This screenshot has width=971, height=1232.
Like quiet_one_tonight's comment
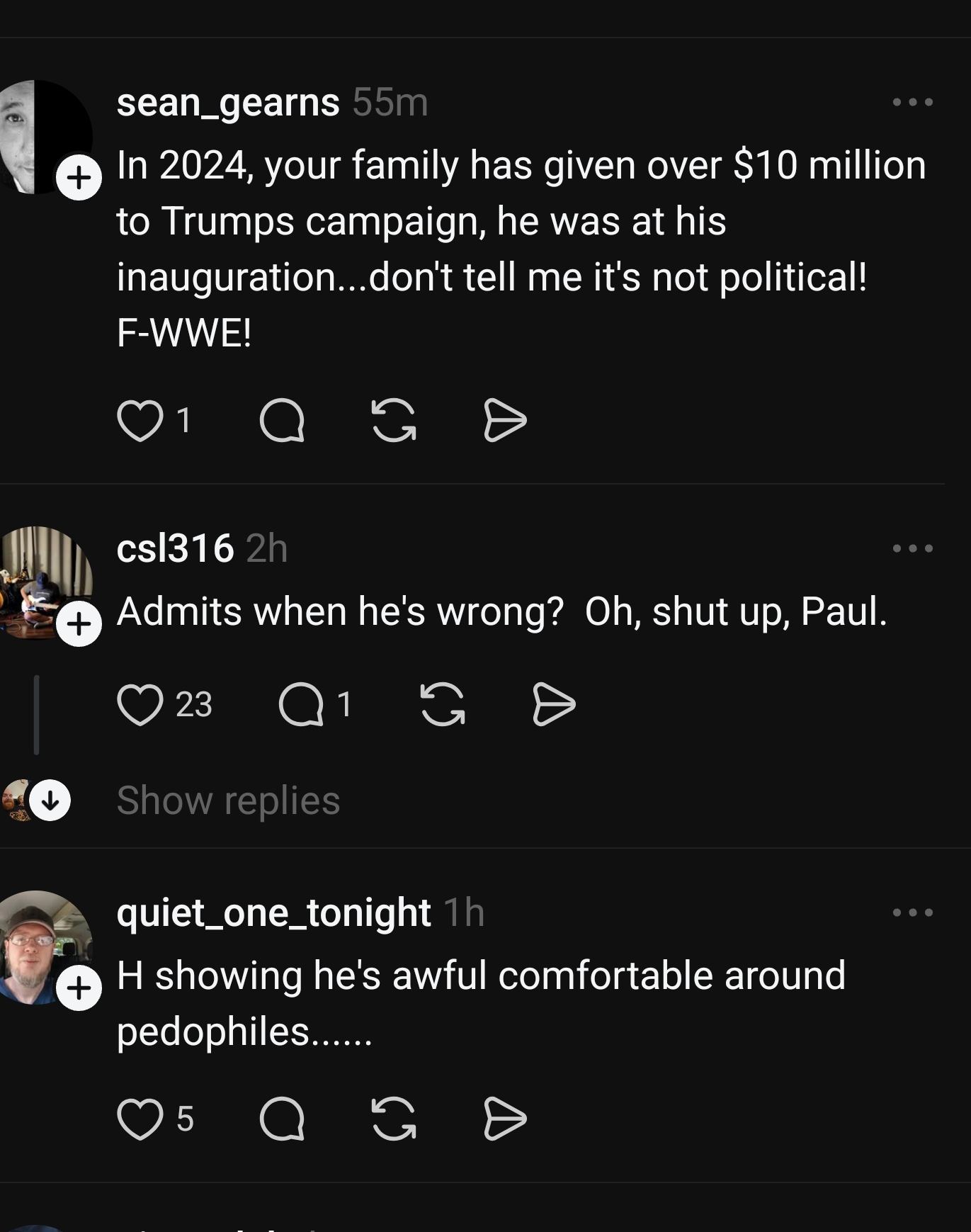[140, 1119]
